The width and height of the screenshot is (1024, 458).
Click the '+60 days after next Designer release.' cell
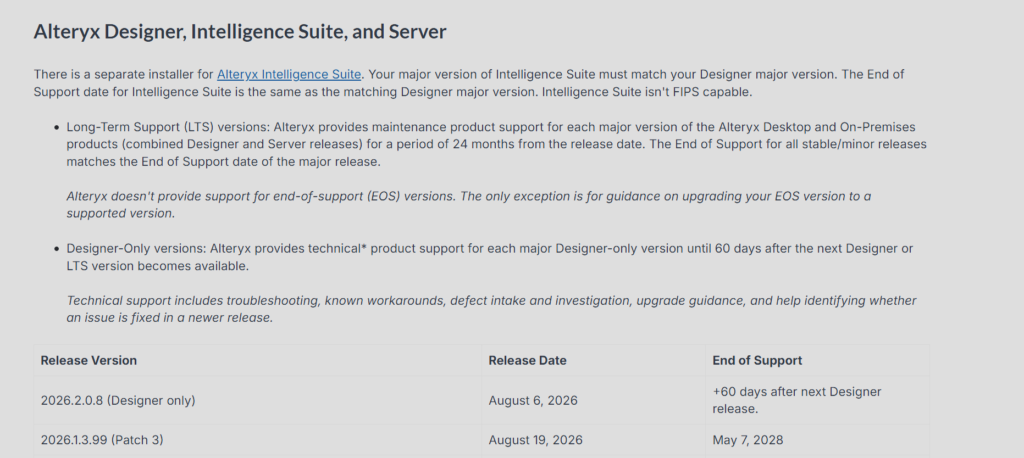(817, 401)
